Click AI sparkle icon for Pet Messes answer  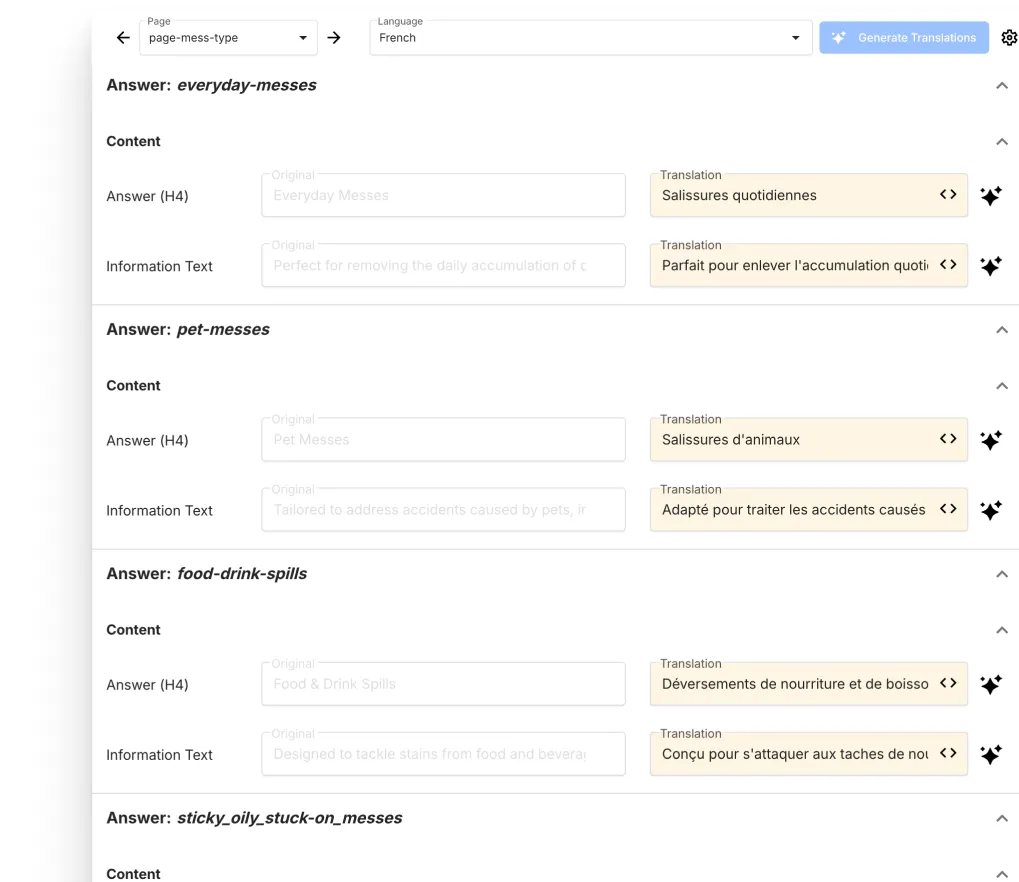click(990, 440)
